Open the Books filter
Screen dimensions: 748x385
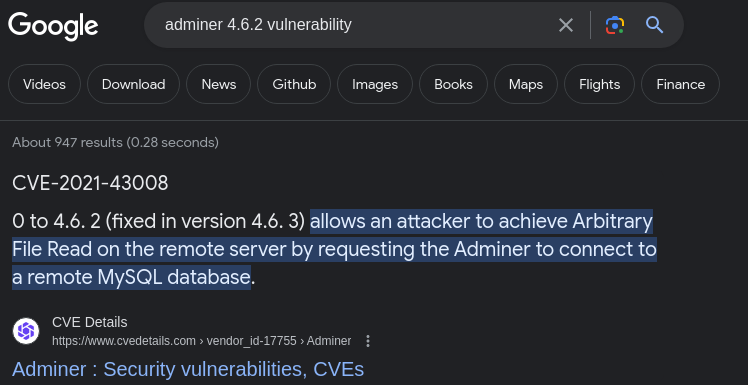tap(453, 84)
